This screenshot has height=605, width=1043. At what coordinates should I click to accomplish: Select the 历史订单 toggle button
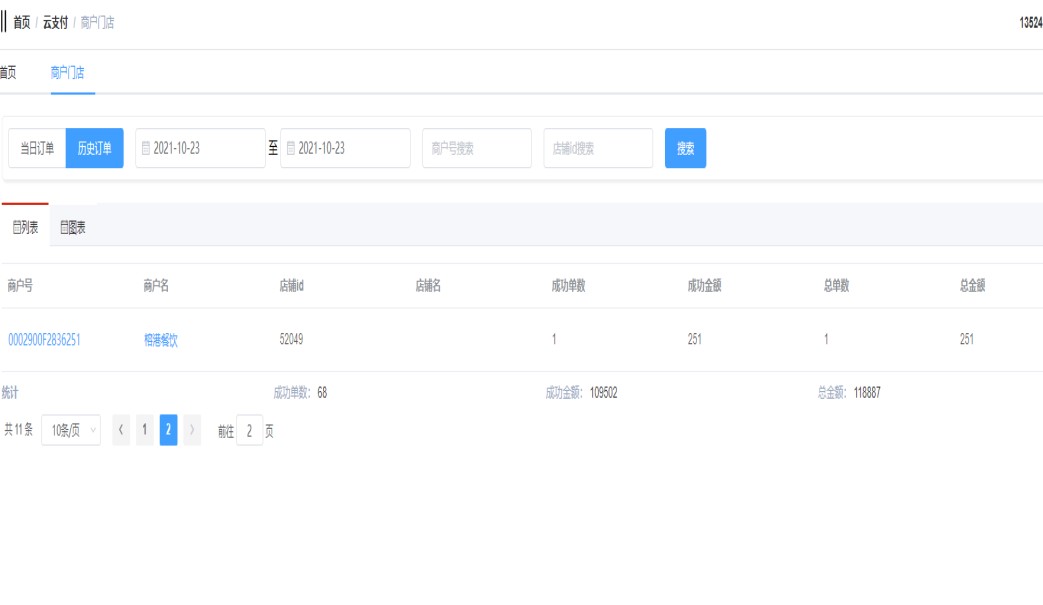tap(95, 148)
